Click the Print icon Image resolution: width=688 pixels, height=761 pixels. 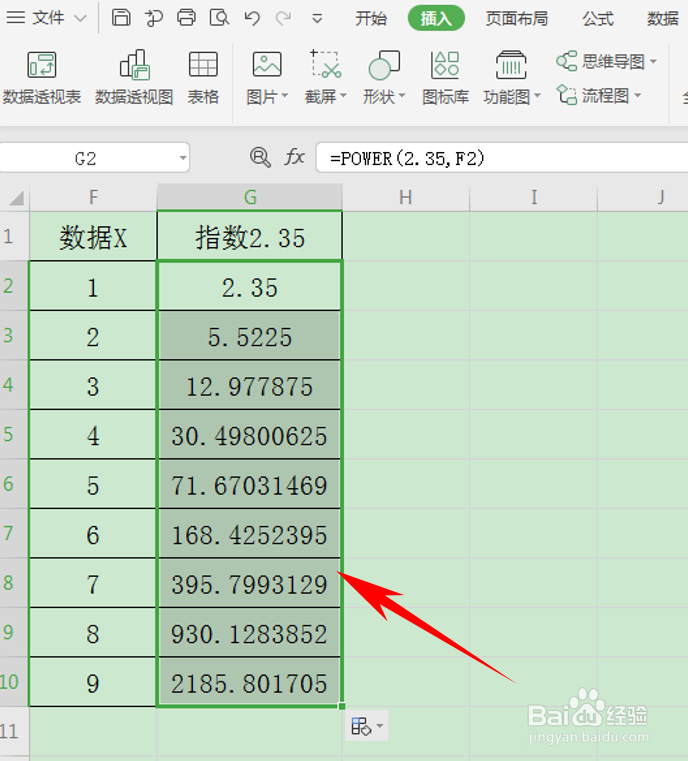coord(186,18)
